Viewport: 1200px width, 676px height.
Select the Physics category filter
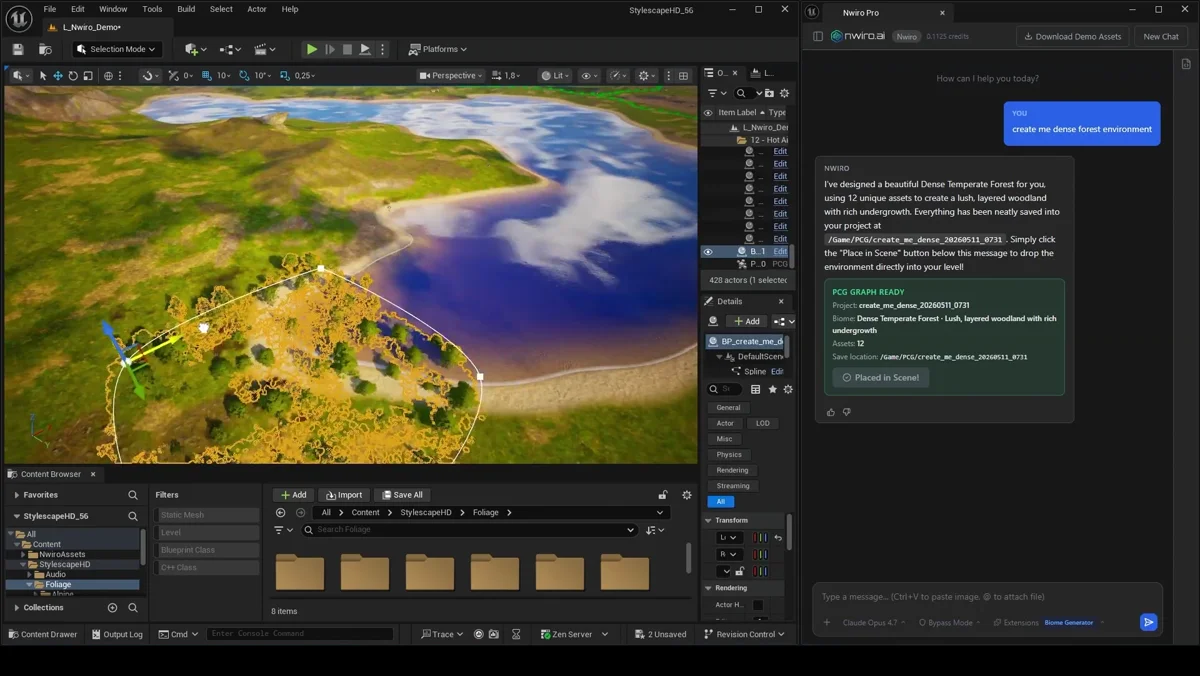729,454
